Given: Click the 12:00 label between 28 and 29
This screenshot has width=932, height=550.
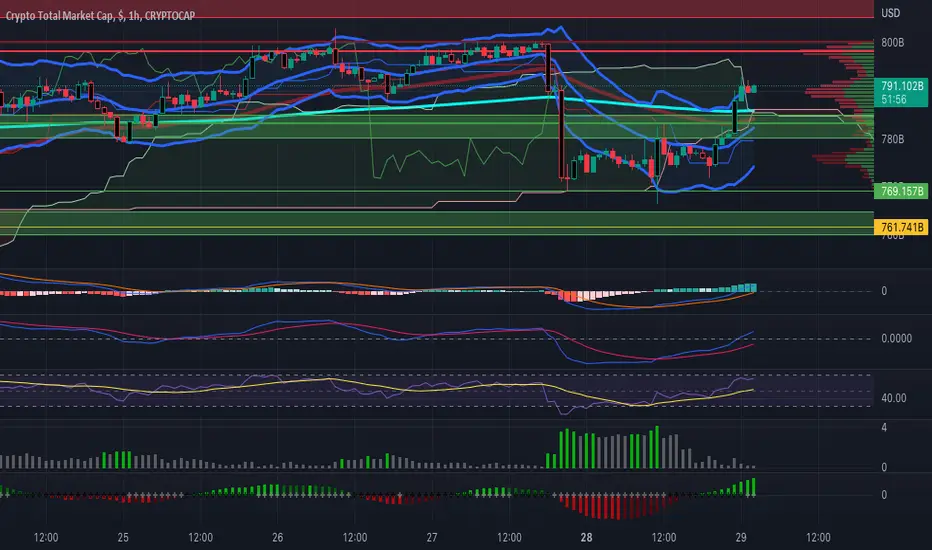Looking at the screenshot, I should click(664, 538).
